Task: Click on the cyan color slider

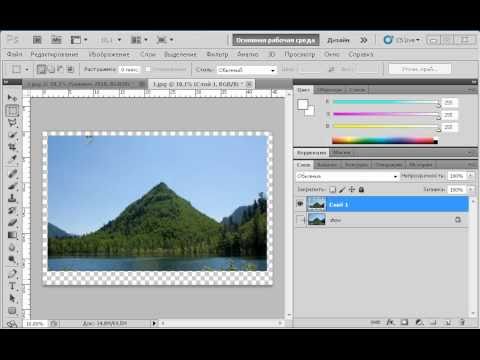Action: pyautogui.click(x=386, y=102)
